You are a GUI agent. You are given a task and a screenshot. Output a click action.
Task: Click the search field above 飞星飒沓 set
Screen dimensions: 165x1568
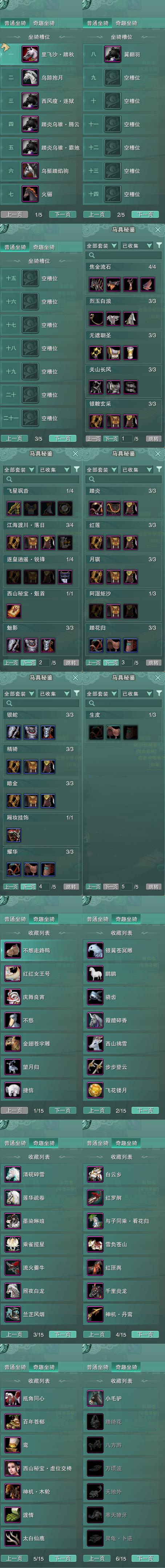point(41,480)
